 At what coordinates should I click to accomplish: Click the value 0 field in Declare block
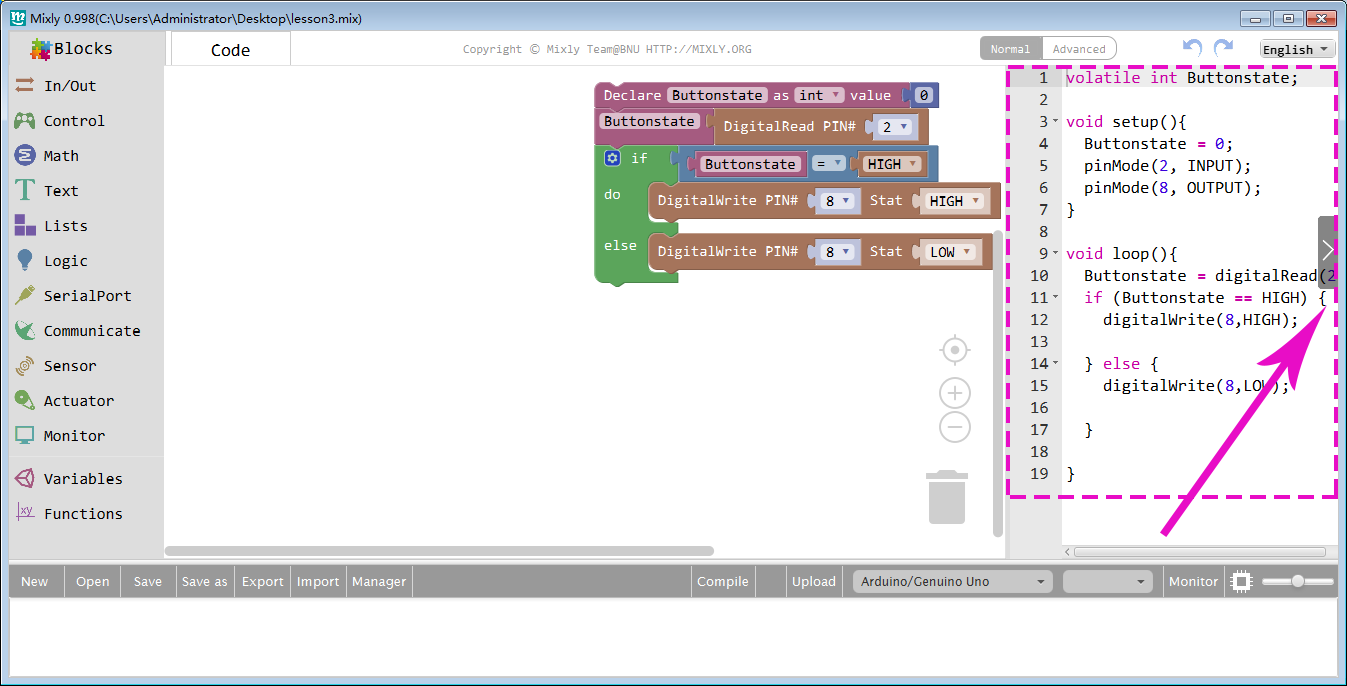click(x=924, y=95)
